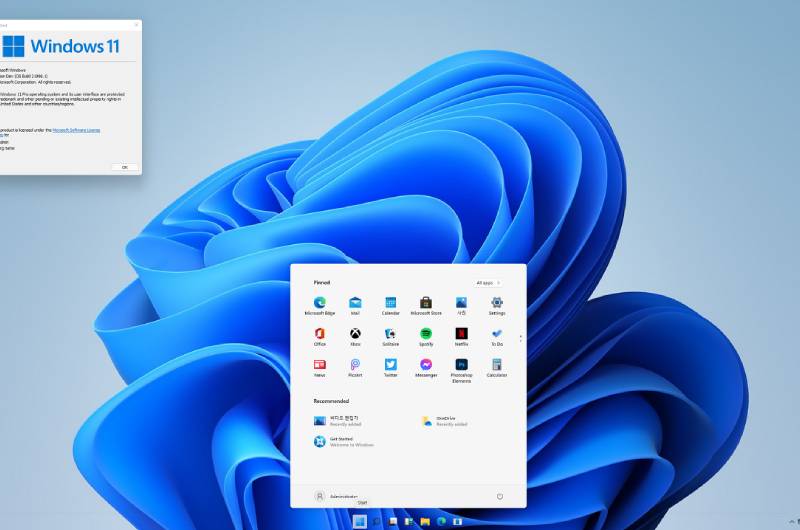Launch the Office pinned app
Image resolution: width=800 pixels, height=530 pixels.
click(319, 337)
